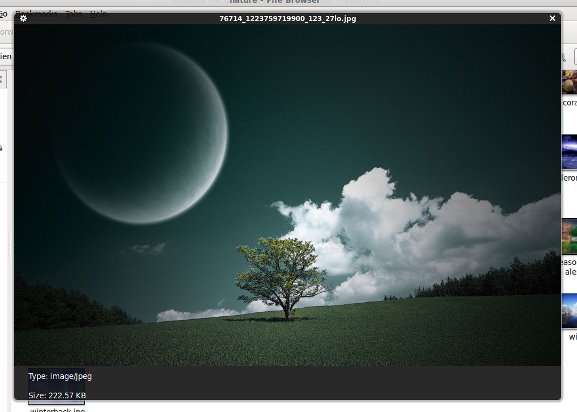Open the gear settings menu in preview window
The image size is (577, 412).
coord(23,18)
